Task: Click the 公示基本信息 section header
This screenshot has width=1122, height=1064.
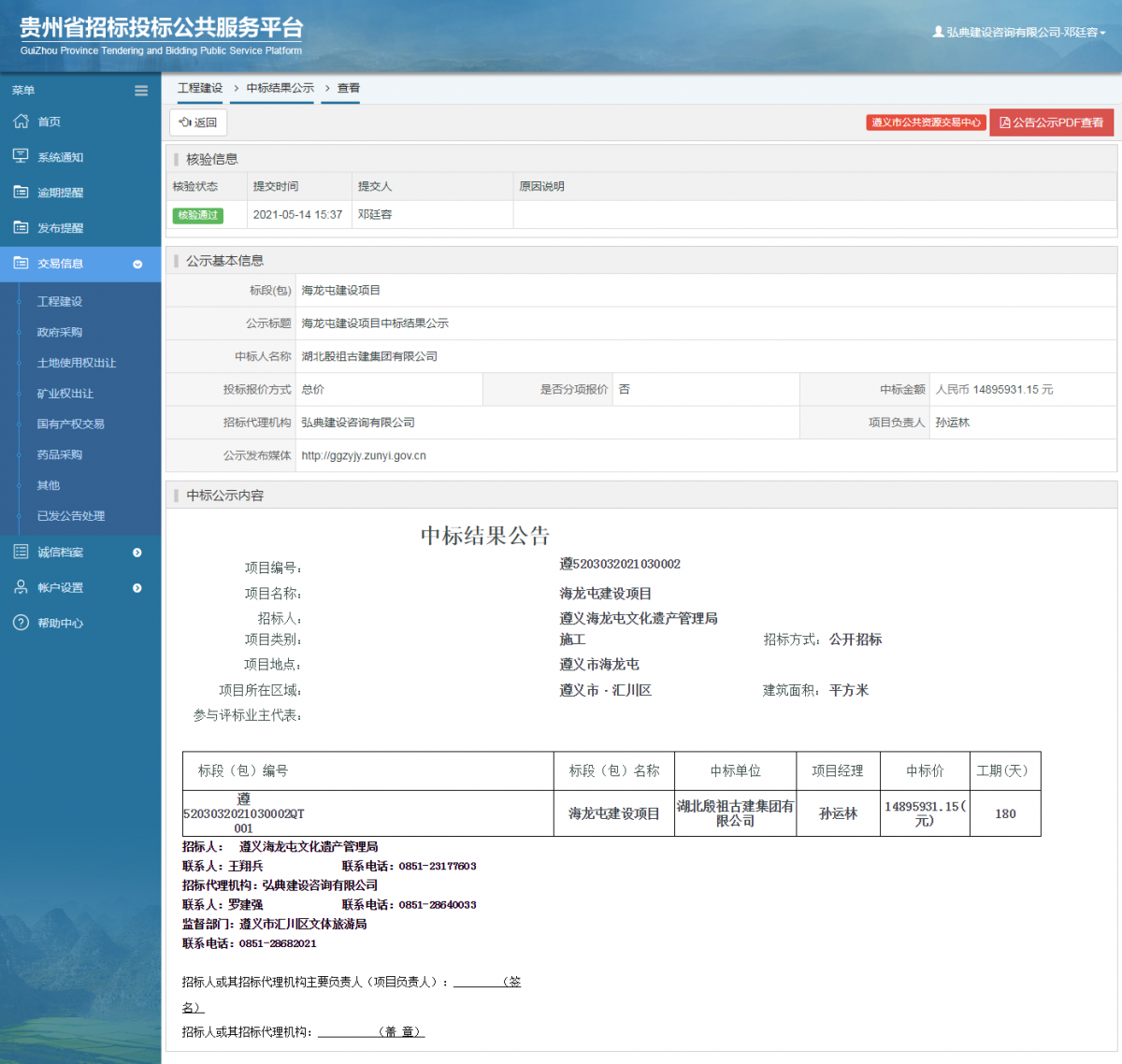Action: tap(224, 261)
